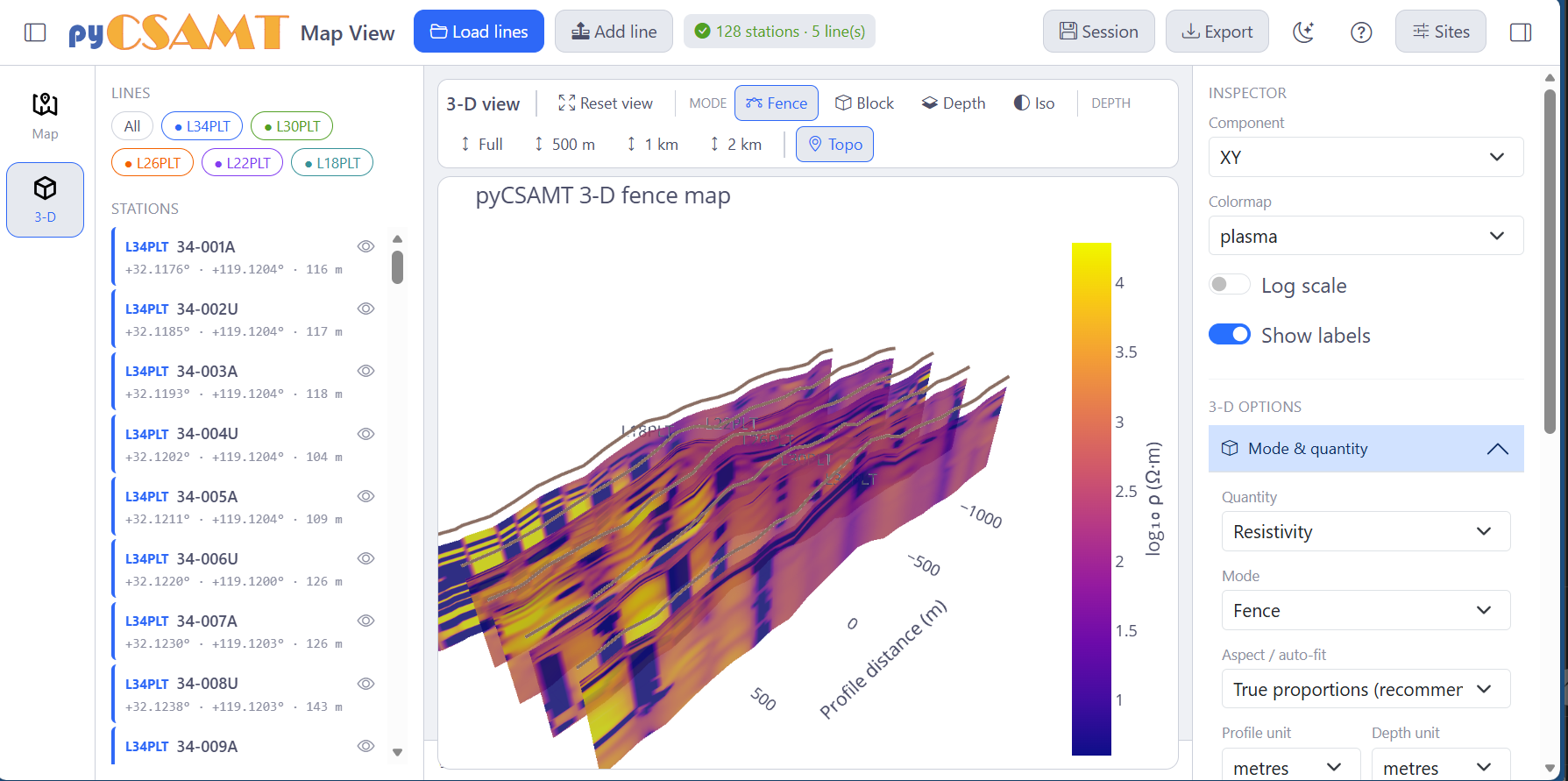Open the Aspect True proportions dropdown
This screenshot has width=1568, height=781.
tap(1366, 689)
